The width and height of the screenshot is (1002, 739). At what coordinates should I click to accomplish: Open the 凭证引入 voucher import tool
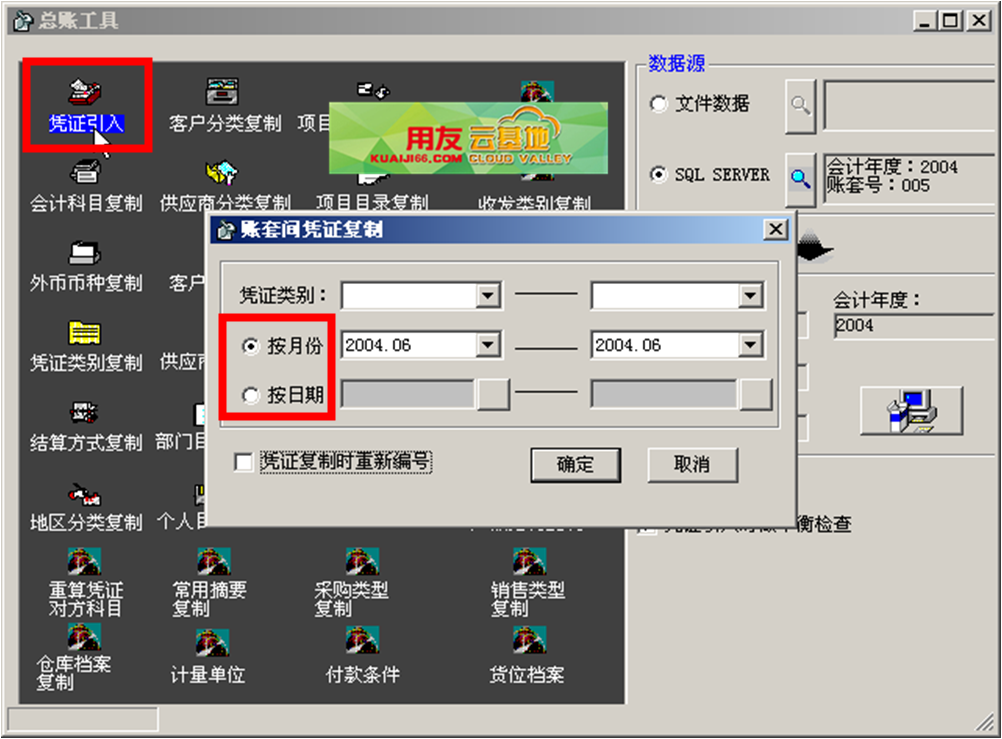coord(86,107)
